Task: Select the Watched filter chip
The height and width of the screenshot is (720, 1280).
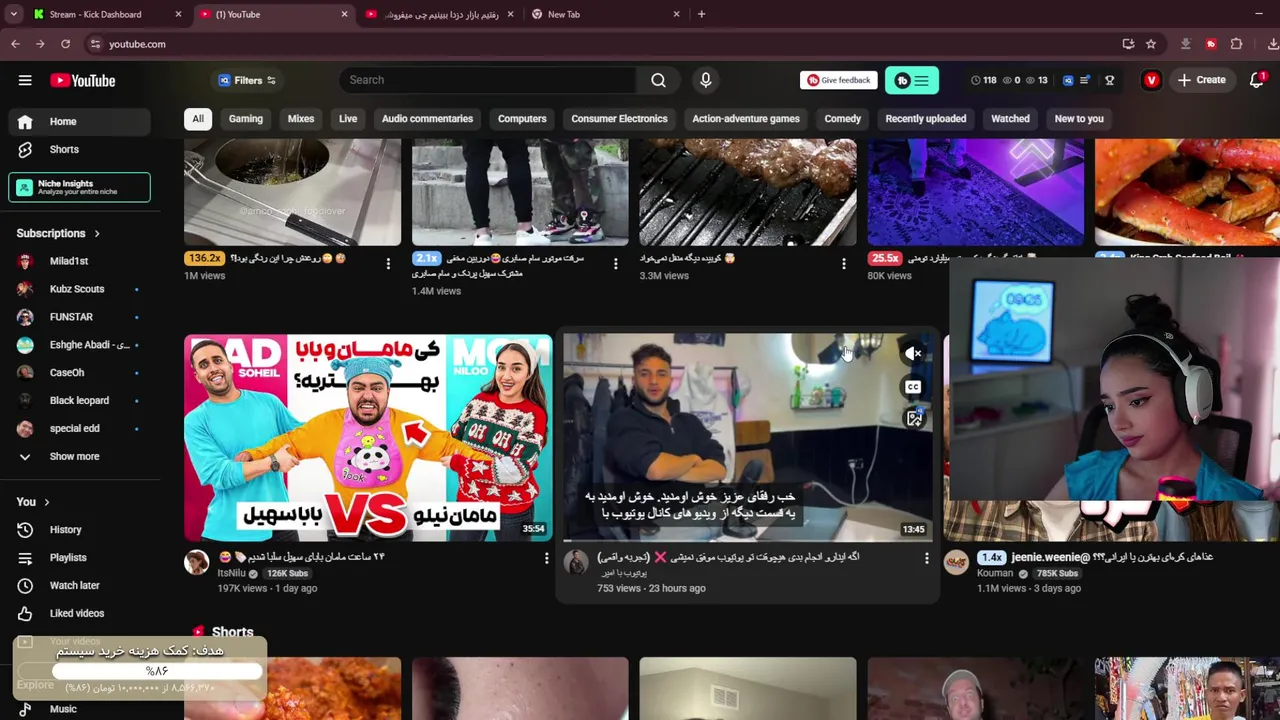Action: [1010, 118]
